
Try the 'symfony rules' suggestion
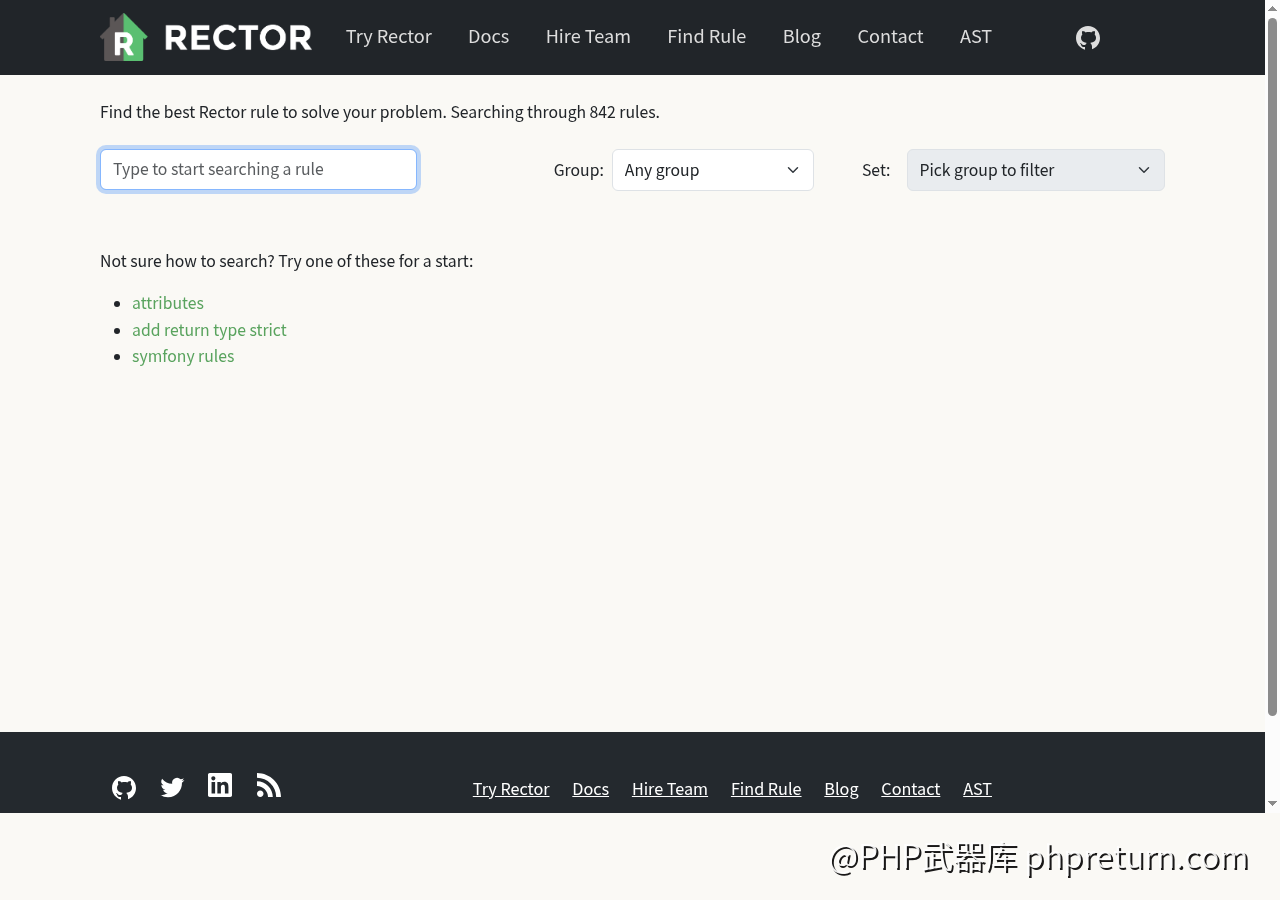pos(183,356)
